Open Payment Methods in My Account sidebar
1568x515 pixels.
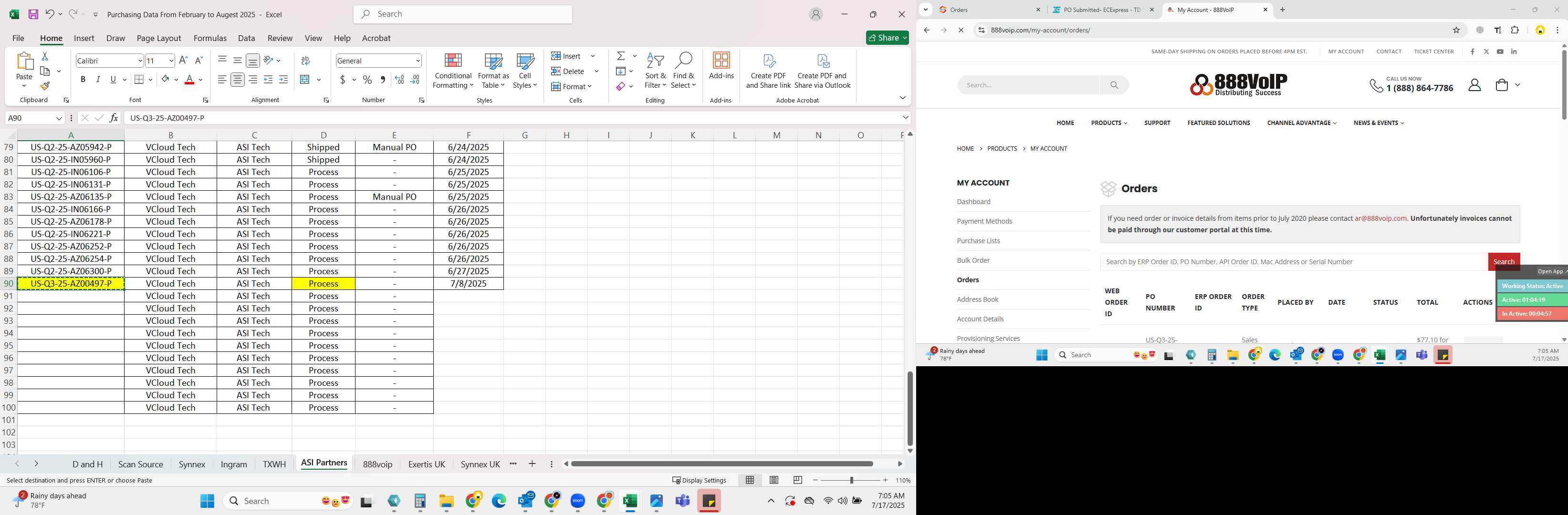point(984,221)
